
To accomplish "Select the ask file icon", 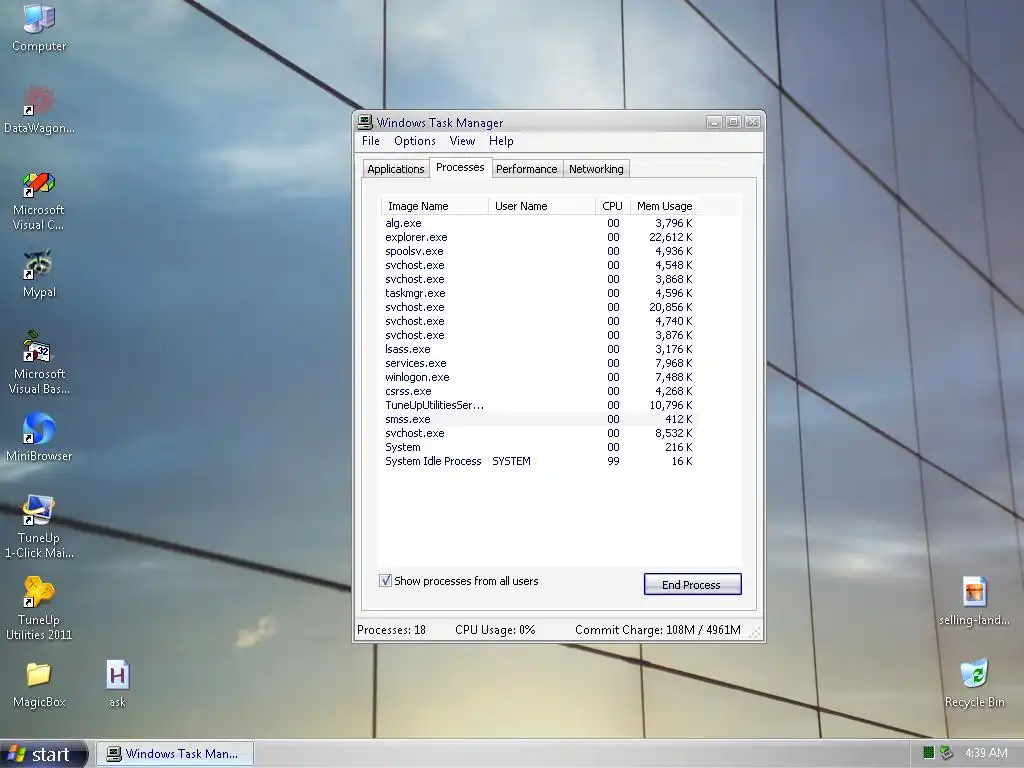I will (x=118, y=684).
